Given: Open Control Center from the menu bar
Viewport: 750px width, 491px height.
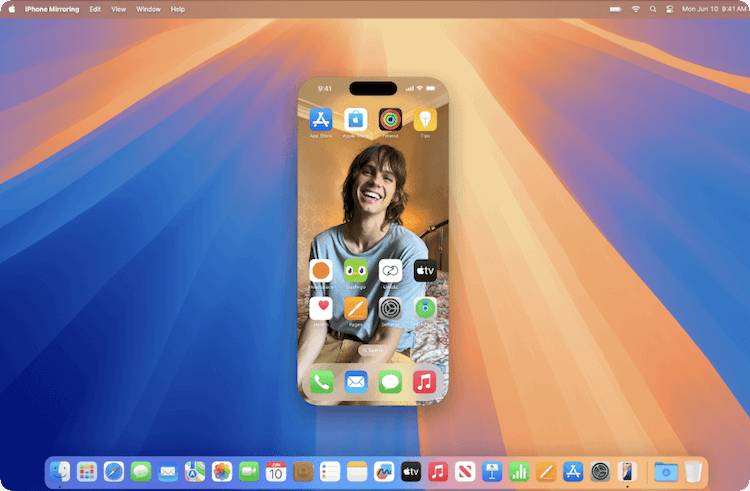Looking at the screenshot, I should pyautogui.click(x=670, y=9).
